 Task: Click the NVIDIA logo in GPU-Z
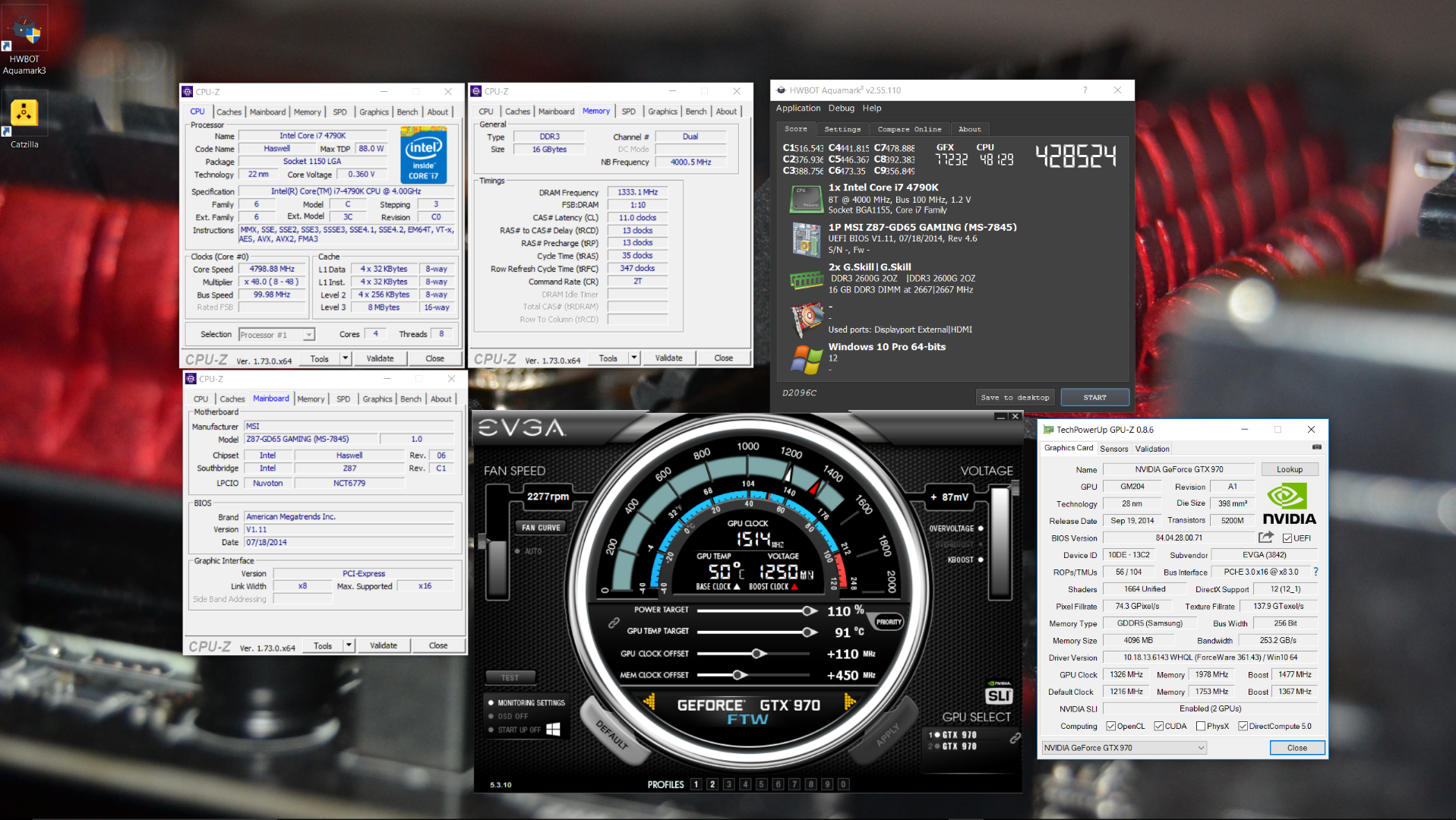click(1289, 505)
